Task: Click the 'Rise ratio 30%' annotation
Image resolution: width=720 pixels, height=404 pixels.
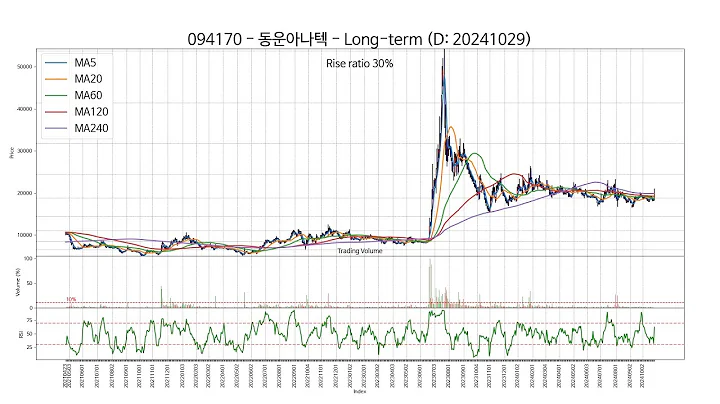Action: pyautogui.click(x=360, y=63)
